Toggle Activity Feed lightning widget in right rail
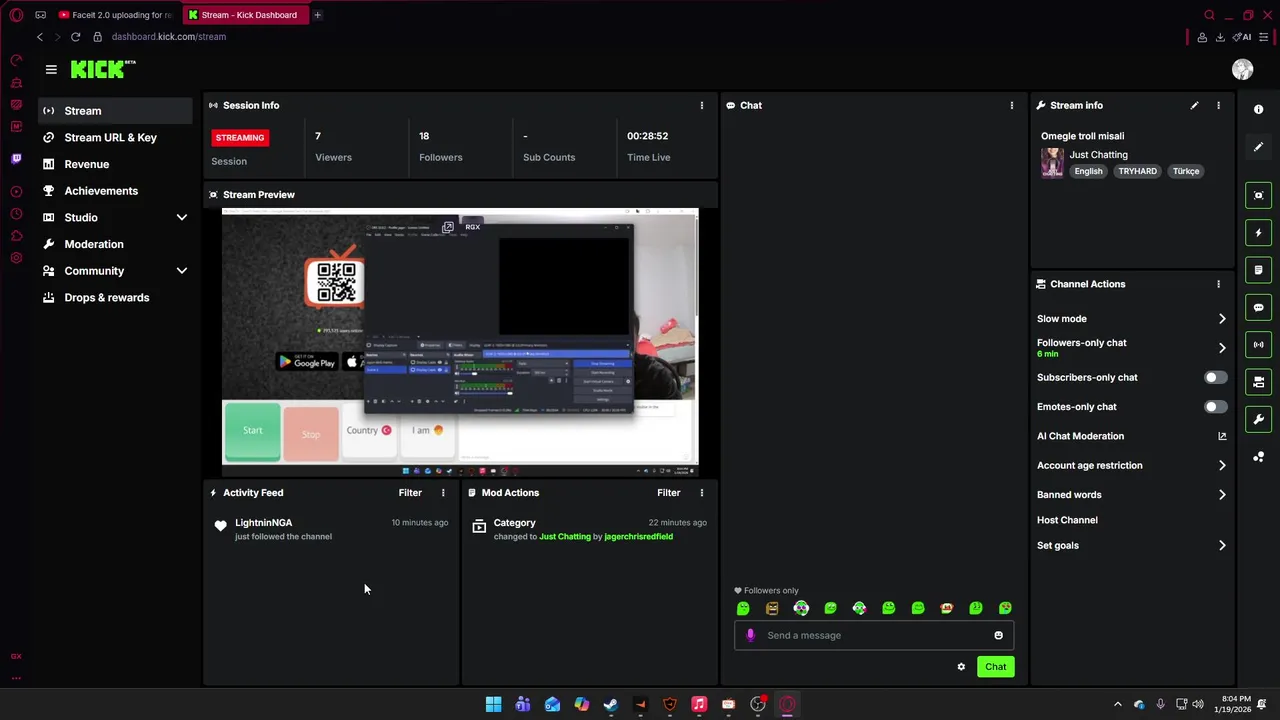 coord(1258,233)
